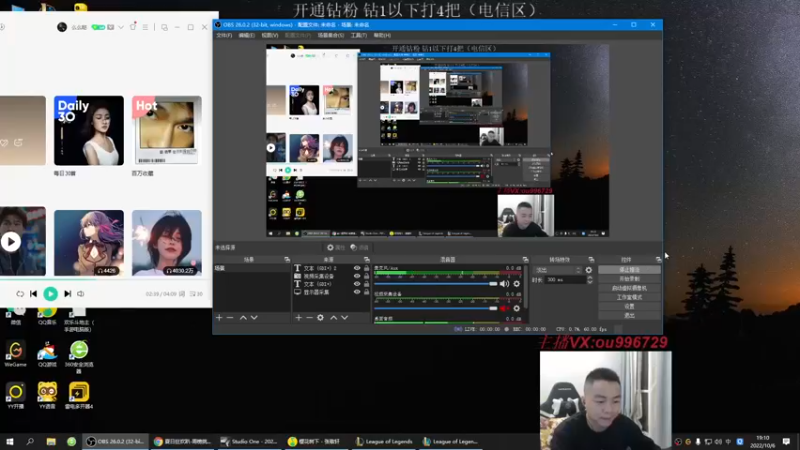Screen dimensions: 800x450
Task: Click the transition duration 300 ms field
Action: coord(565,280)
